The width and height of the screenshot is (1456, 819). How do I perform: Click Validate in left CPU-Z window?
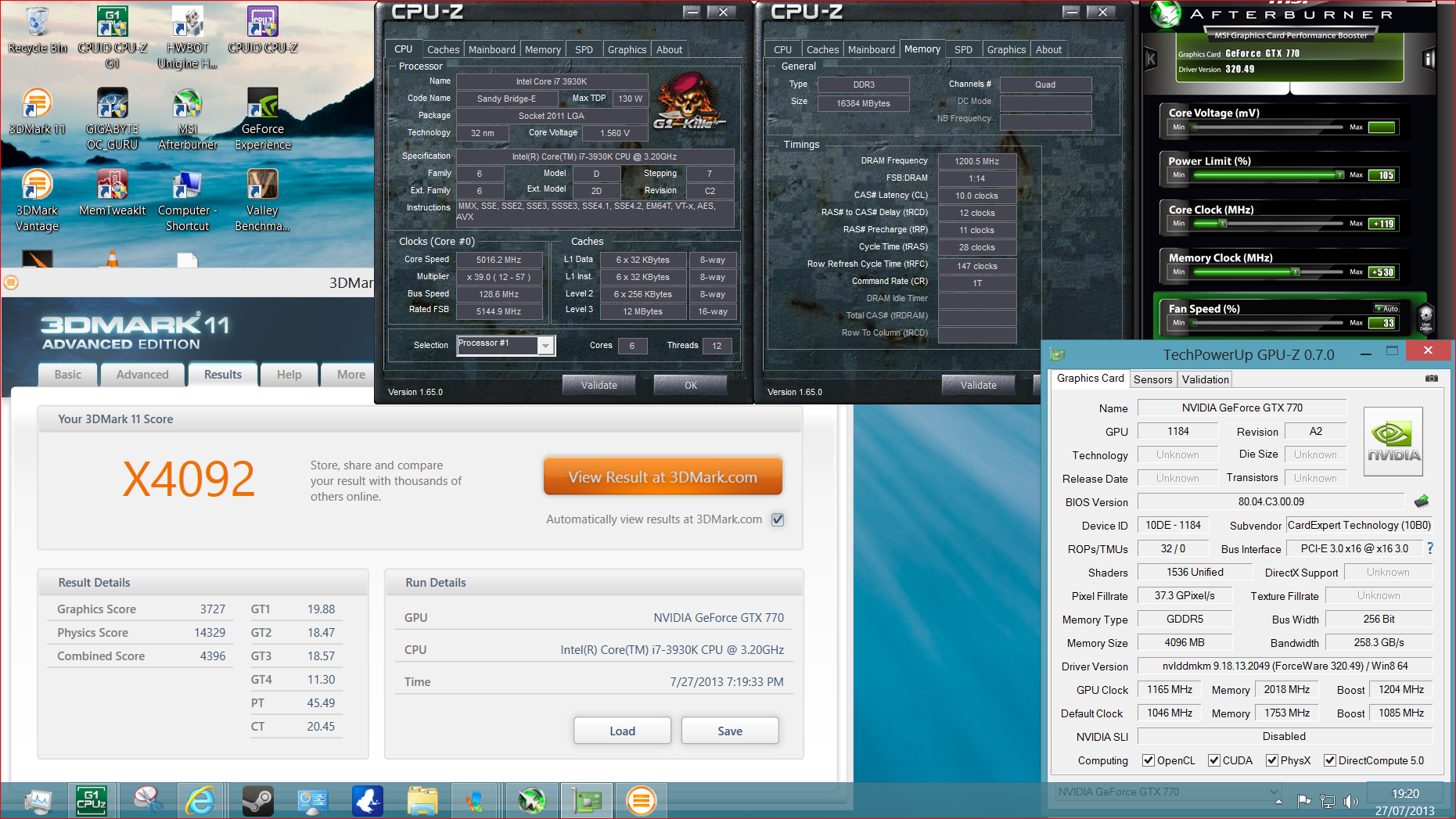599,385
